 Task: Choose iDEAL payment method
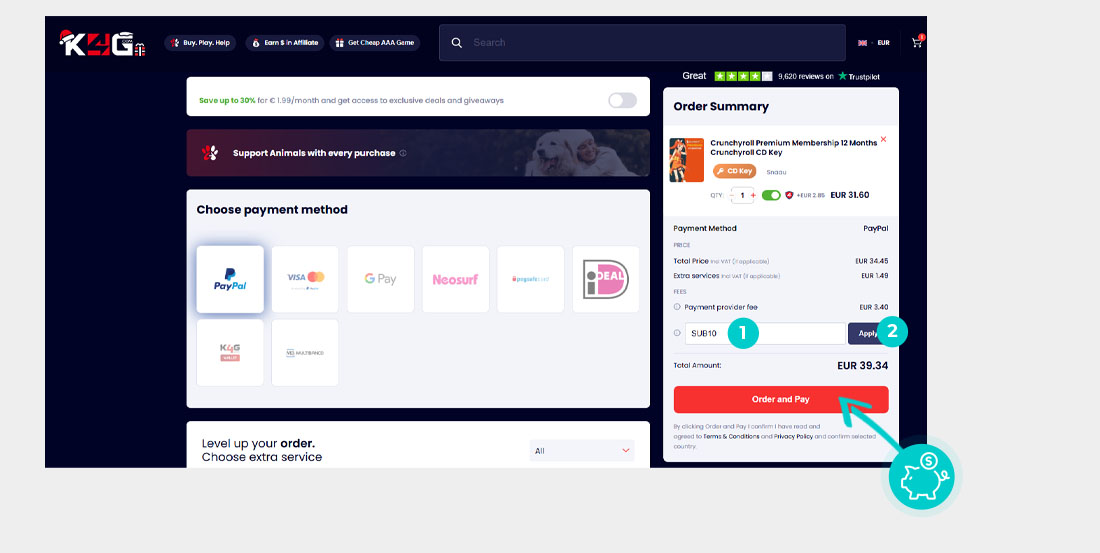coord(605,279)
